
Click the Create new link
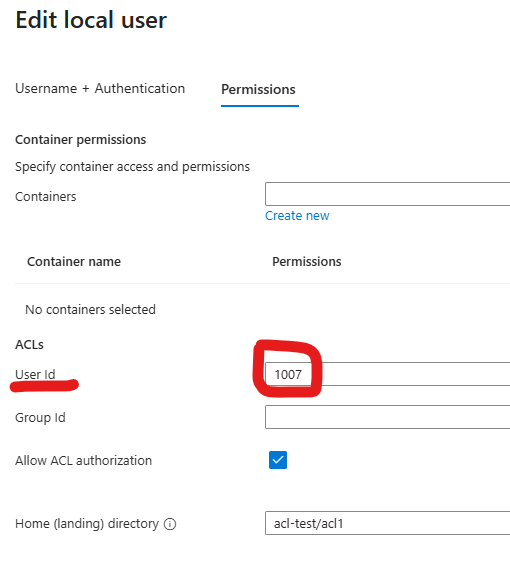297,216
